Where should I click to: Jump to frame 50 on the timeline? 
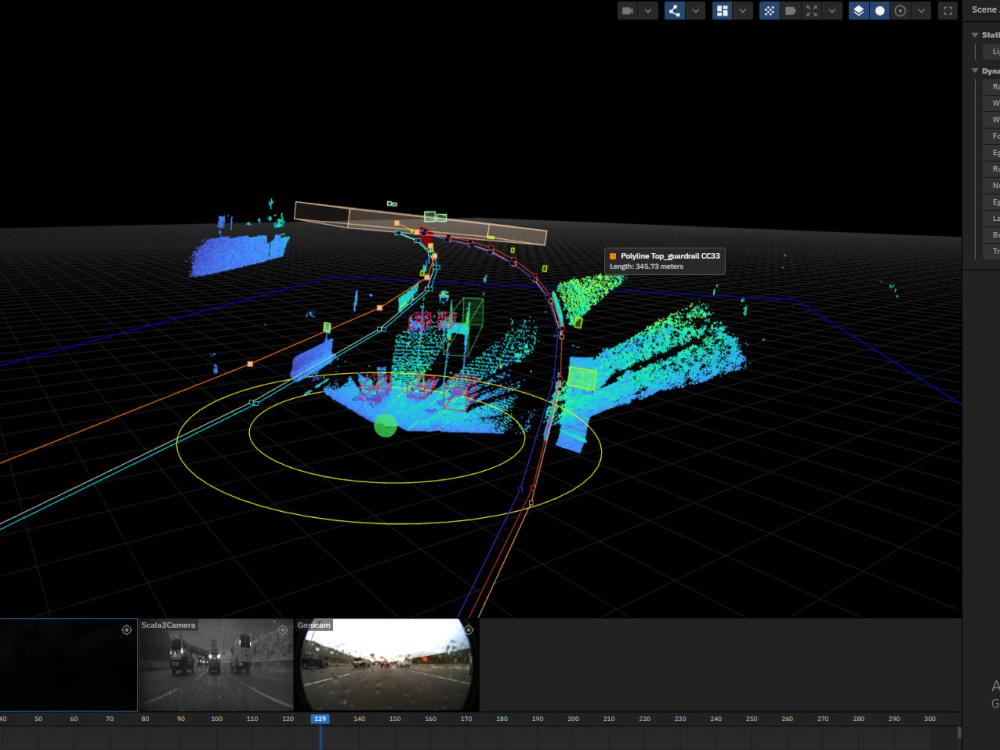tap(38, 719)
